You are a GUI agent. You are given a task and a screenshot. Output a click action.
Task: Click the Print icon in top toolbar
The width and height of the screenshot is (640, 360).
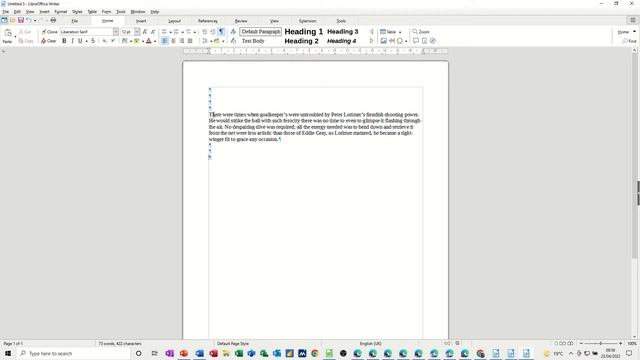pos(53,20)
